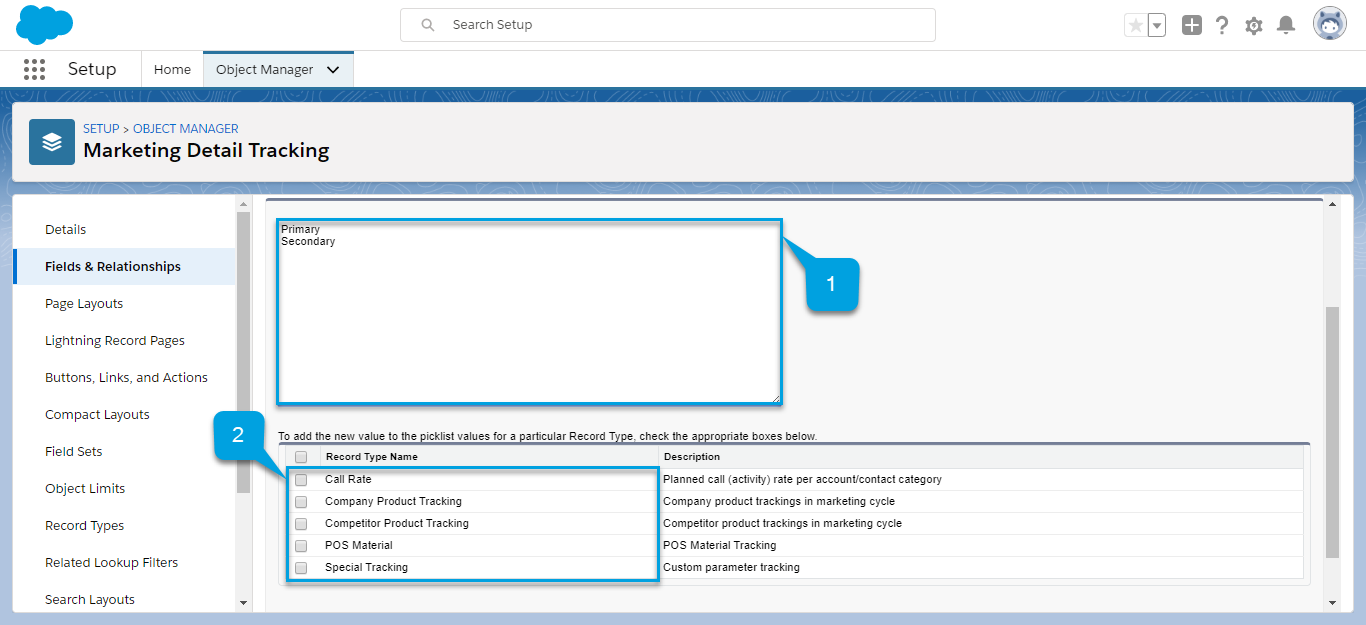Open the global actions plus icon
This screenshot has width=1366, height=625.
(1191, 25)
